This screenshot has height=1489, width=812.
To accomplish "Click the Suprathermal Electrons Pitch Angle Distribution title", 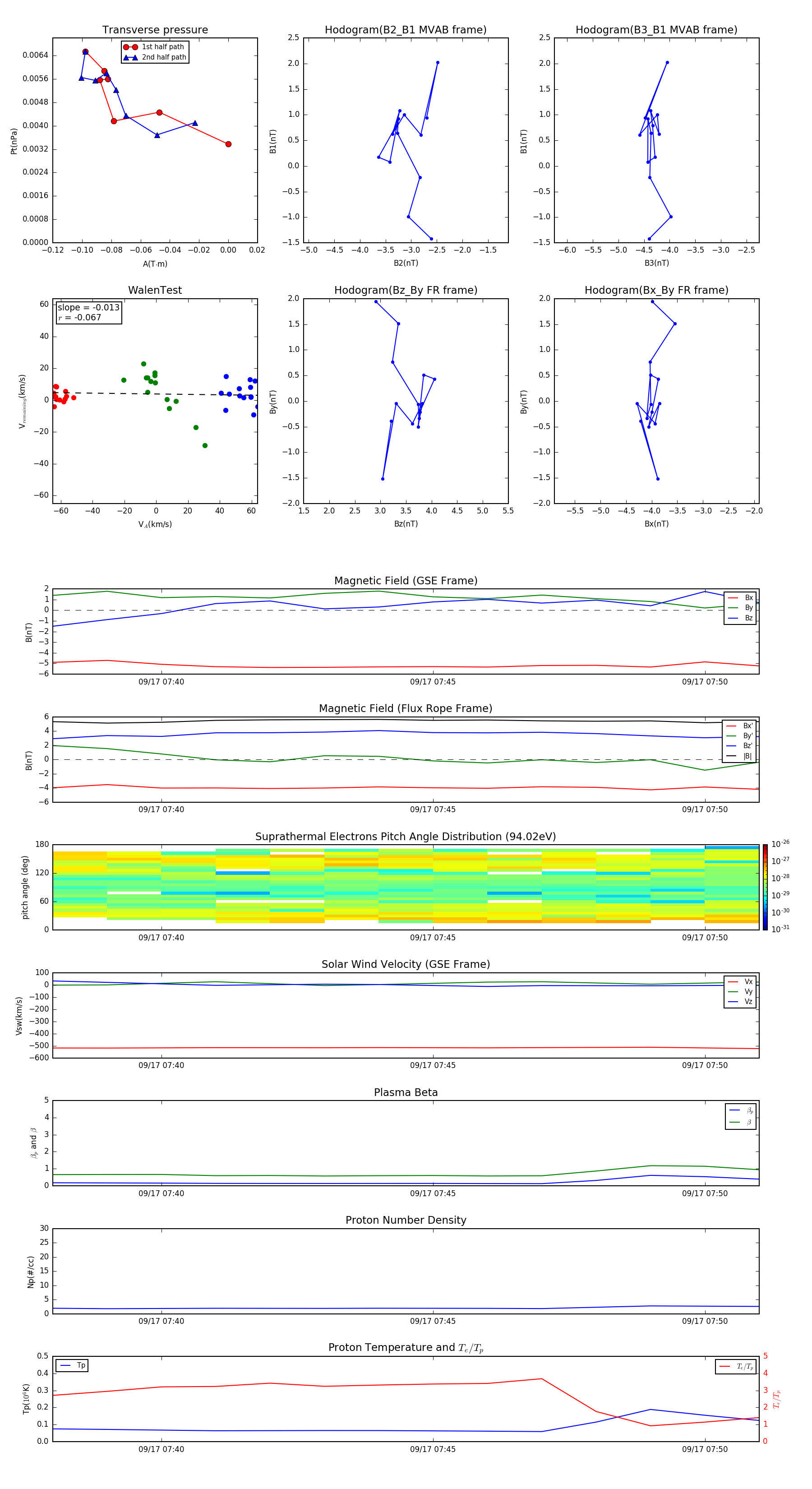I will [x=406, y=837].
